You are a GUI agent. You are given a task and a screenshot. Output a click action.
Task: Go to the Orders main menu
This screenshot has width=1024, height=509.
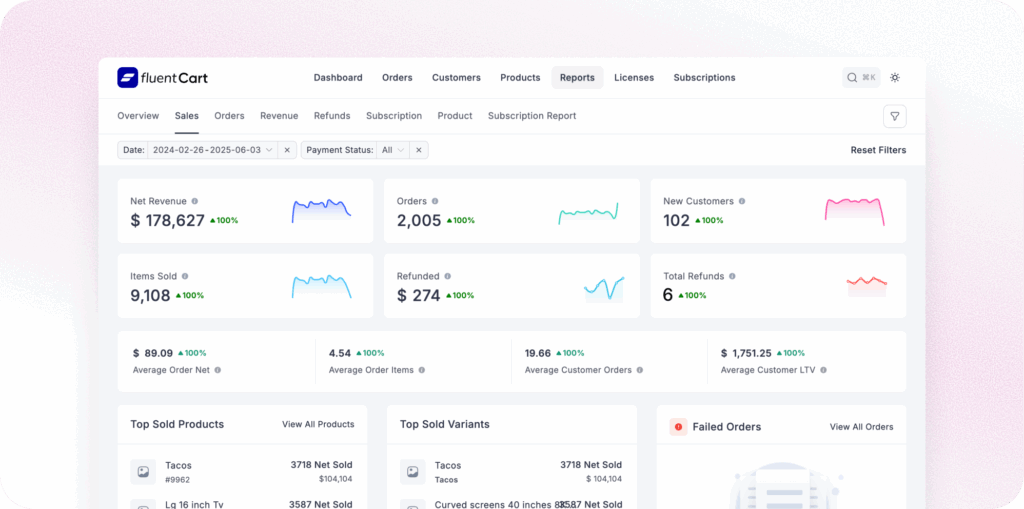pos(397,78)
